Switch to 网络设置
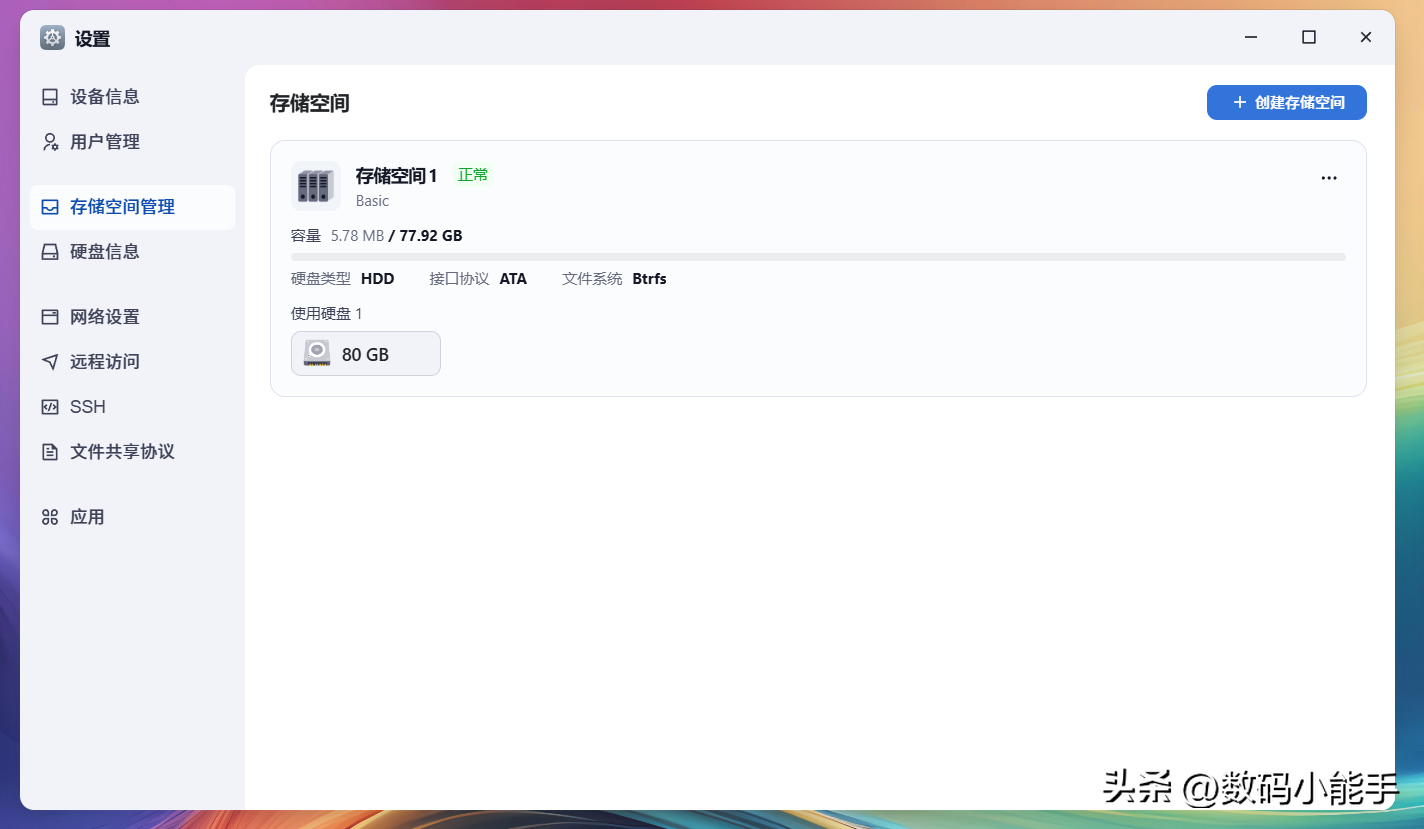Image resolution: width=1424 pixels, height=829 pixels. click(133, 317)
